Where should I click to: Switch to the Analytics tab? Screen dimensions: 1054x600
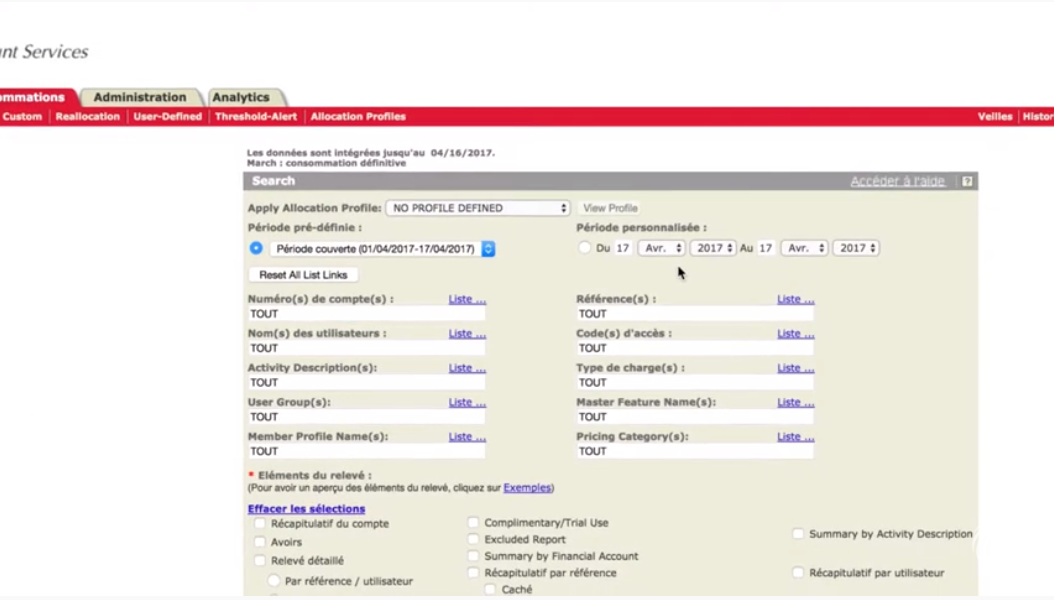click(240, 97)
